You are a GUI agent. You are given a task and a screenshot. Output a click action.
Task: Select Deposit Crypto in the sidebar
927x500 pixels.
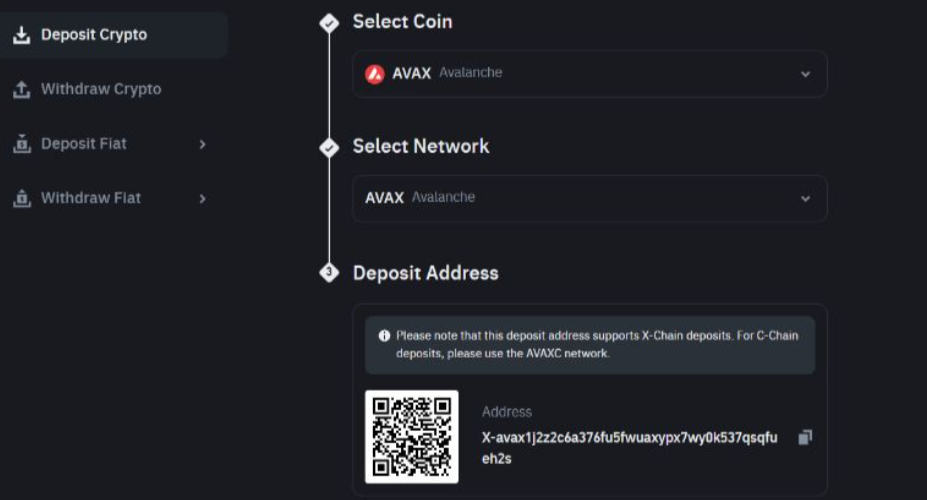[94, 35]
